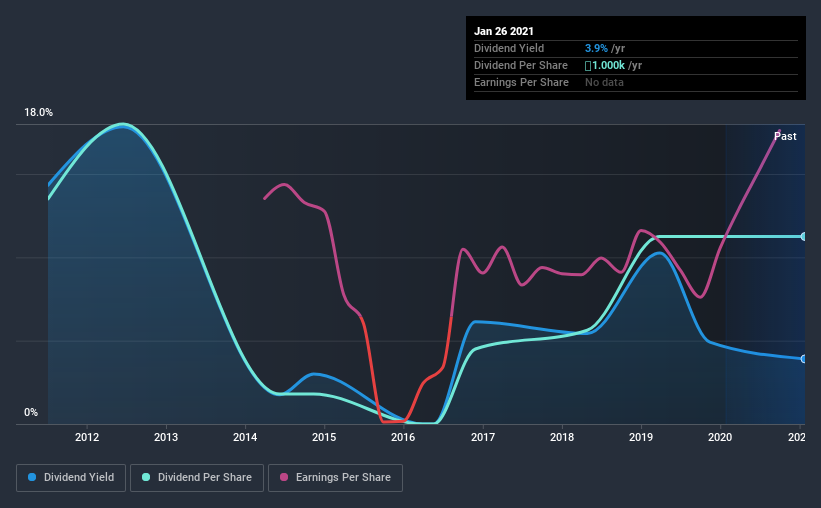Click the 'Jan 26 2021' tooltip date

coord(504,31)
